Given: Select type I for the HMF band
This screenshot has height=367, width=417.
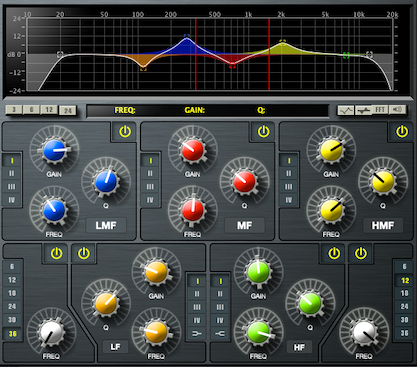Looking at the screenshot, I should 289,161.
